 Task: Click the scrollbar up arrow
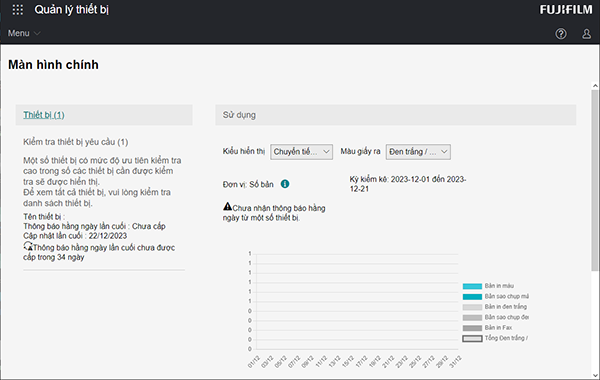(595, 86)
